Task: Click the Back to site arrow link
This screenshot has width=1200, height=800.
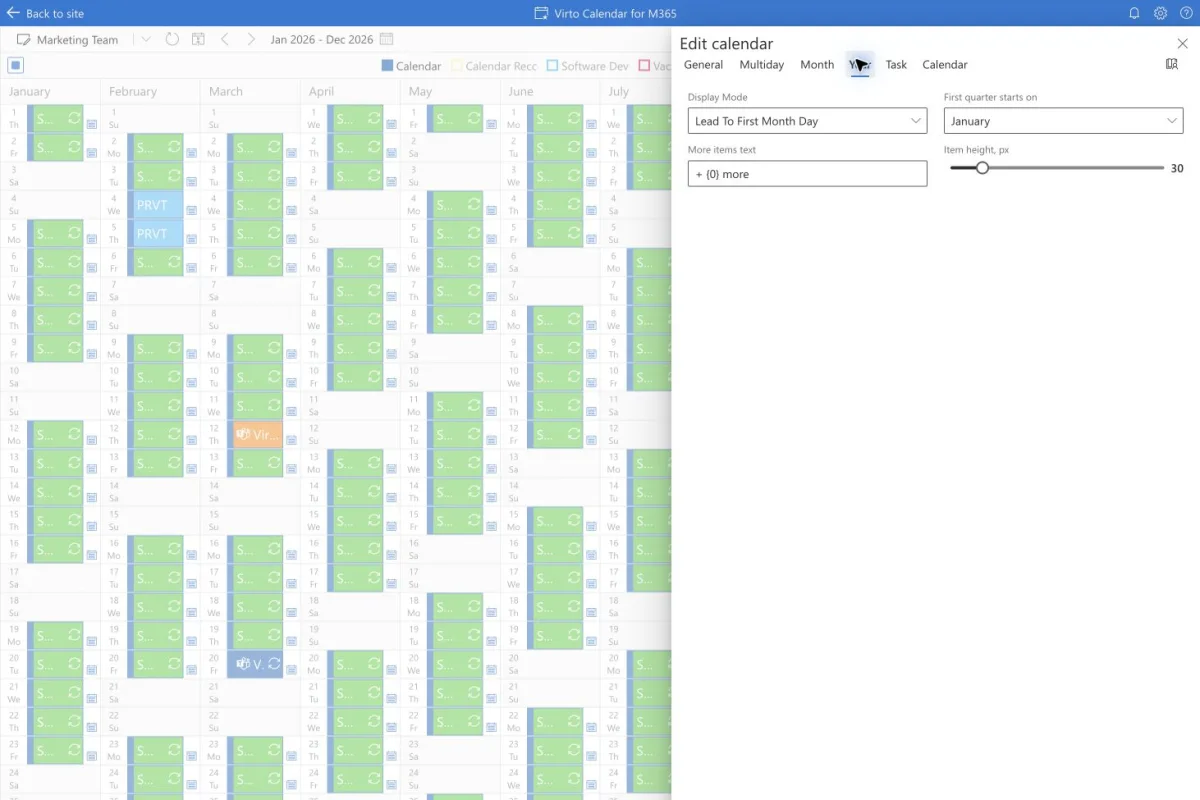Action: [45, 13]
